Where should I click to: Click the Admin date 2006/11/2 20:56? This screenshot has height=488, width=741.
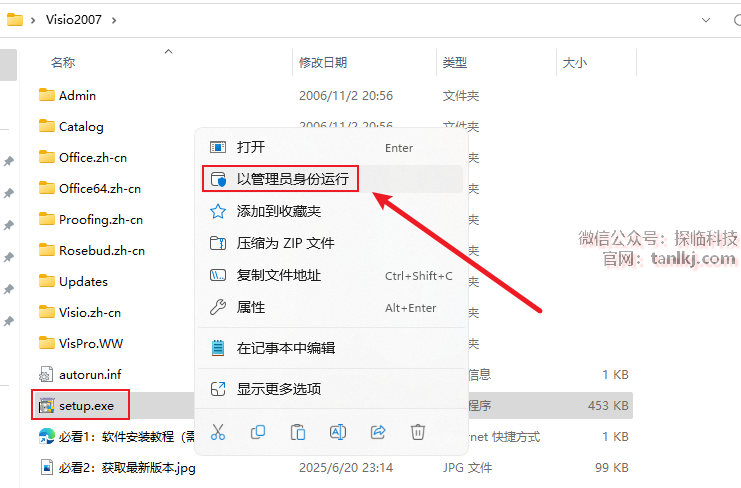click(346, 95)
